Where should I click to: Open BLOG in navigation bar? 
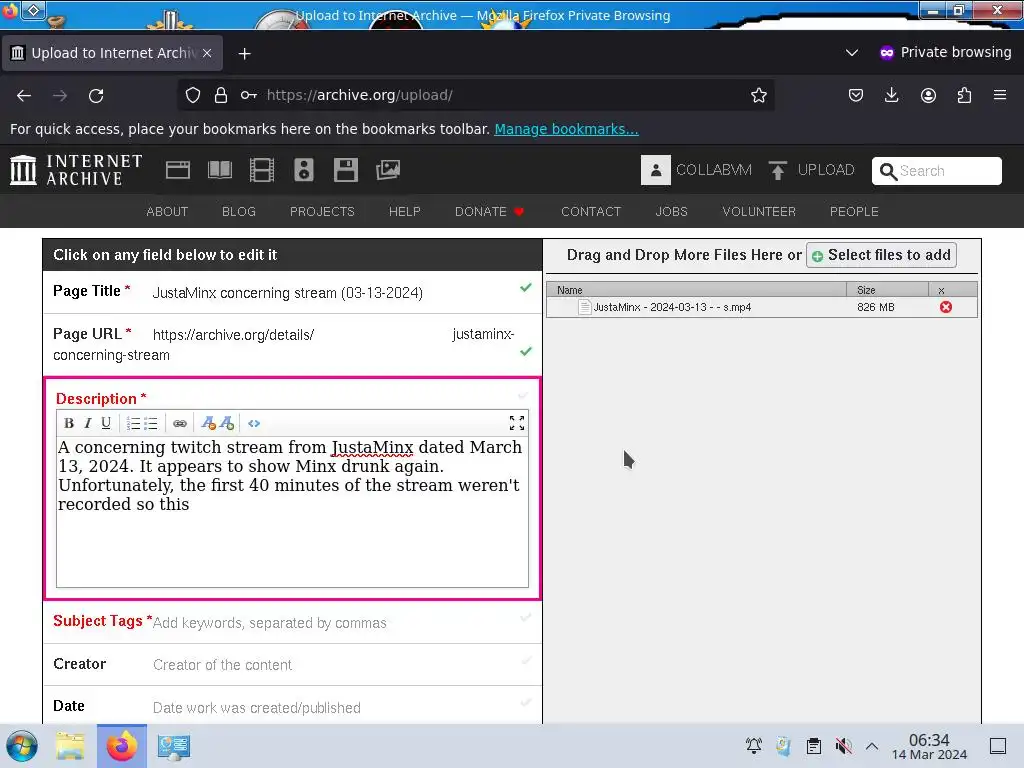pos(239,212)
